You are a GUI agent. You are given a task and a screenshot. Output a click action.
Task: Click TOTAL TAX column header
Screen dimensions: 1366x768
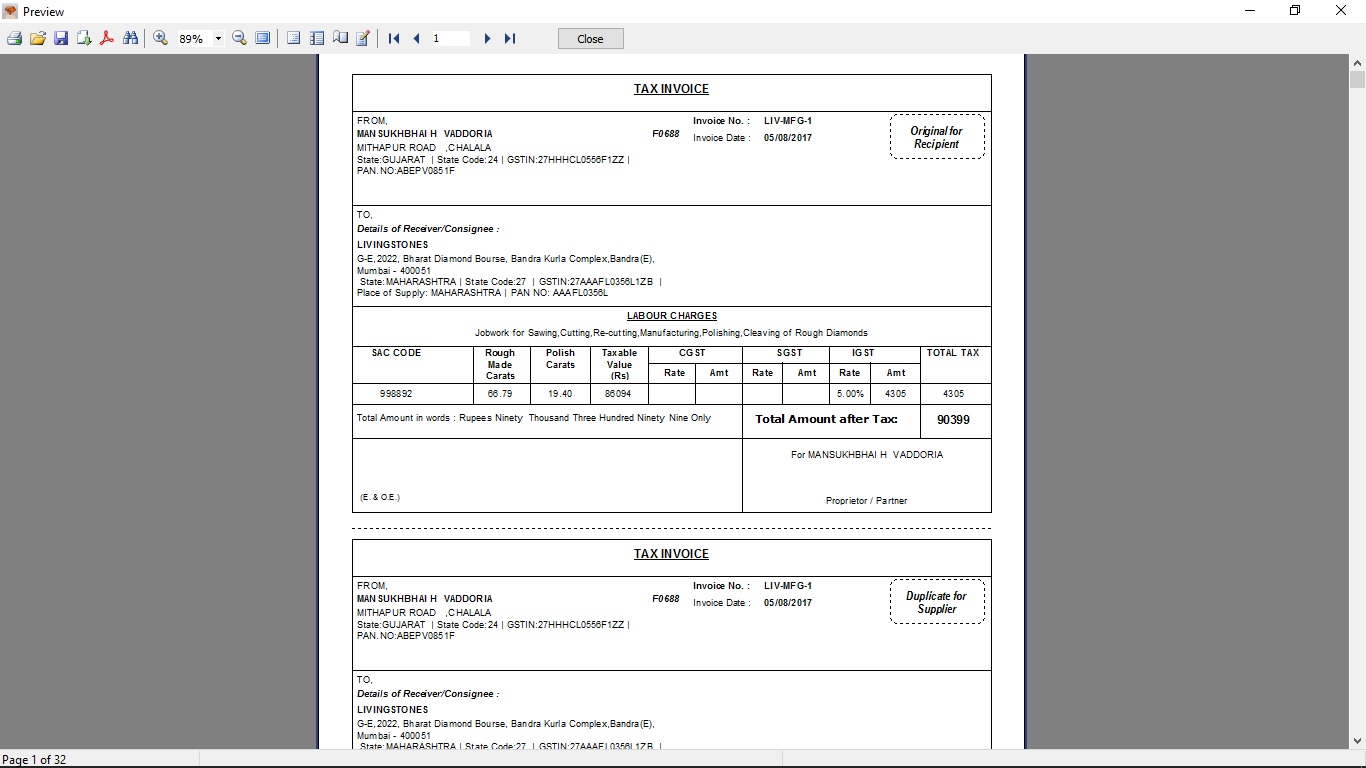click(x=953, y=353)
